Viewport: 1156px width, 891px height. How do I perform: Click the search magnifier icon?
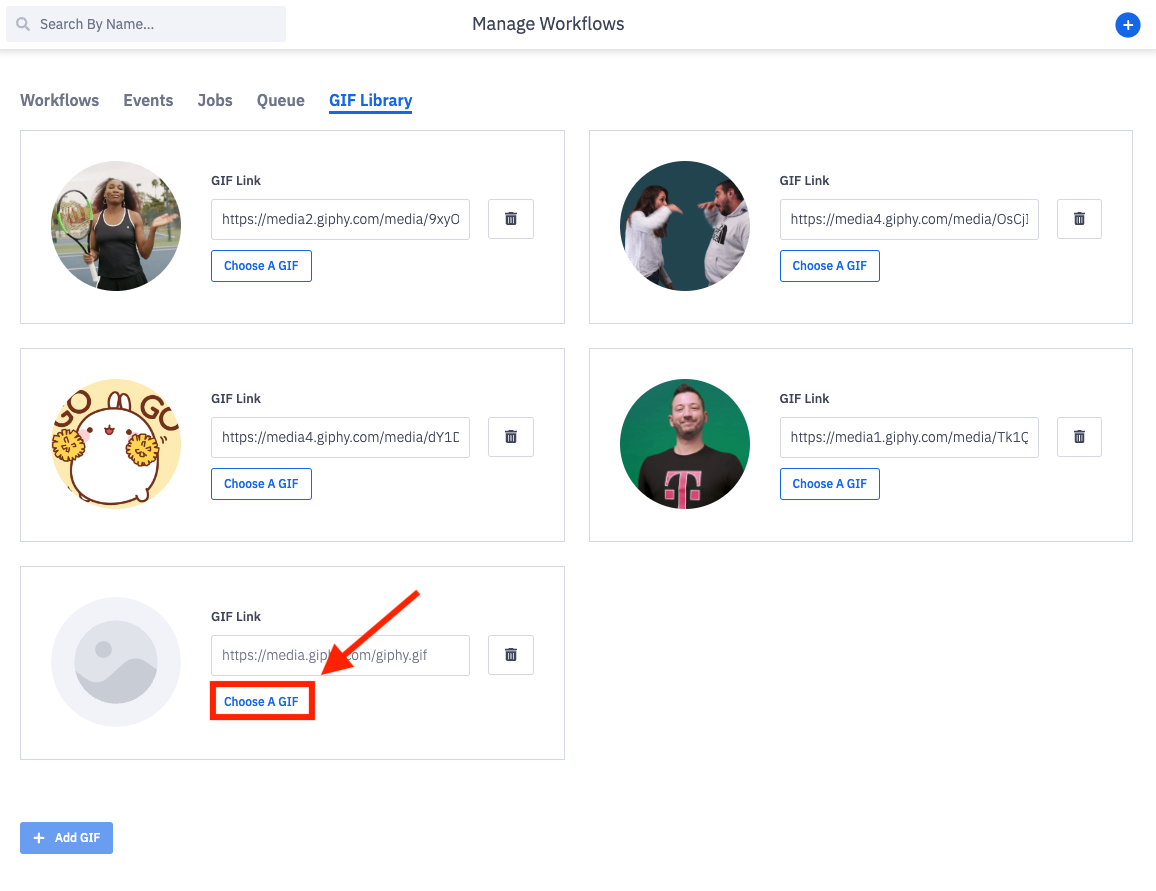tap(22, 24)
